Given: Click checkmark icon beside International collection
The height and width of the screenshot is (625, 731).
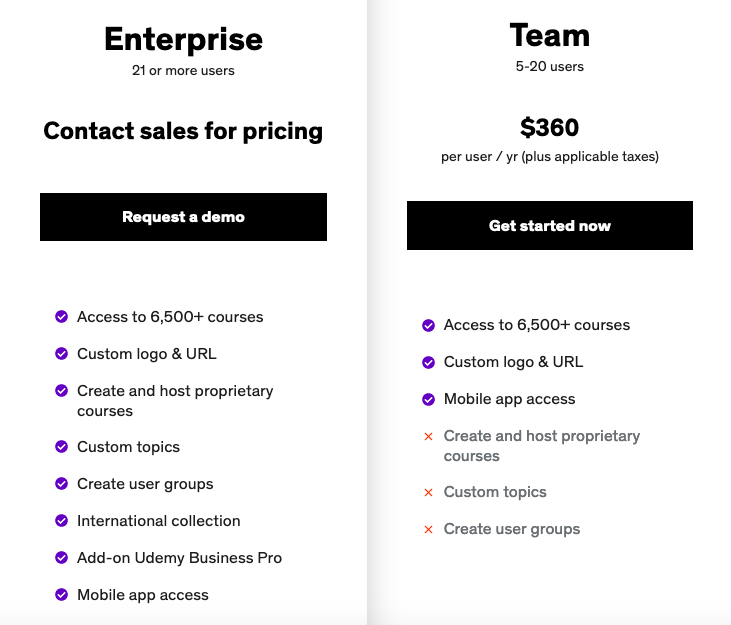Looking at the screenshot, I should [61, 521].
